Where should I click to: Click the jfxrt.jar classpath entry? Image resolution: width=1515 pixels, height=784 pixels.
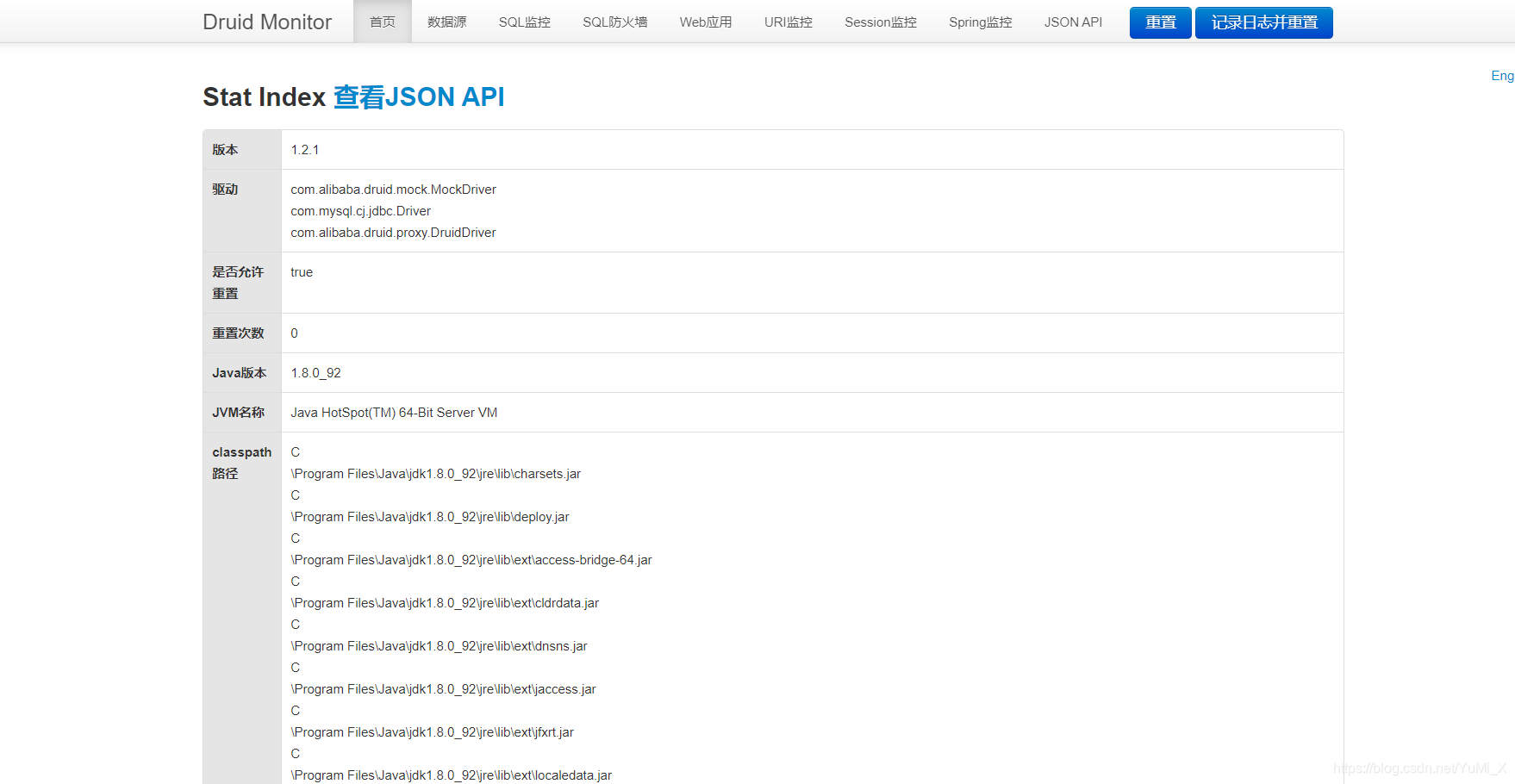click(x=432, y=732)
